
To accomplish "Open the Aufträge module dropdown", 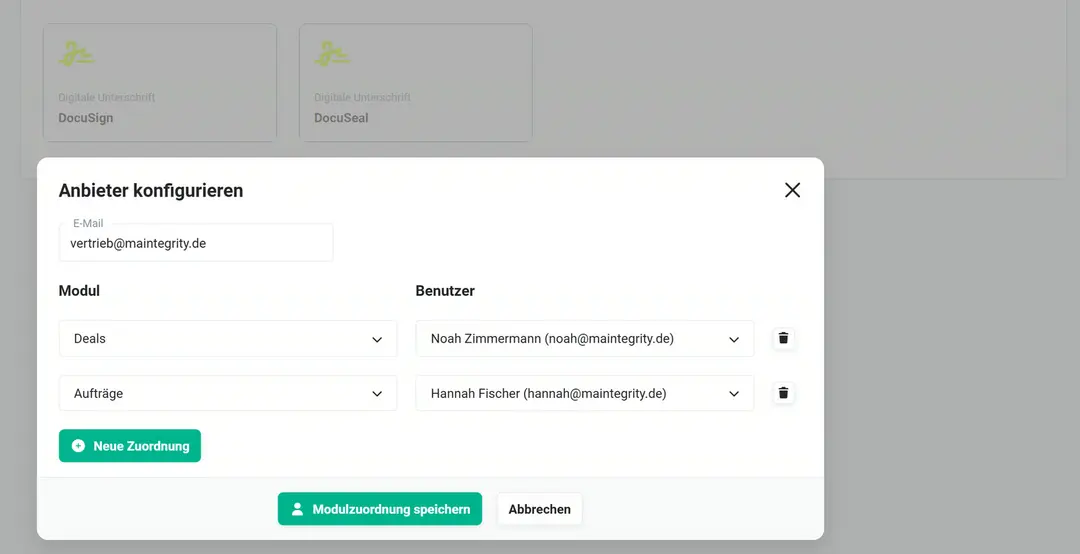I will (x=228, y=393).
